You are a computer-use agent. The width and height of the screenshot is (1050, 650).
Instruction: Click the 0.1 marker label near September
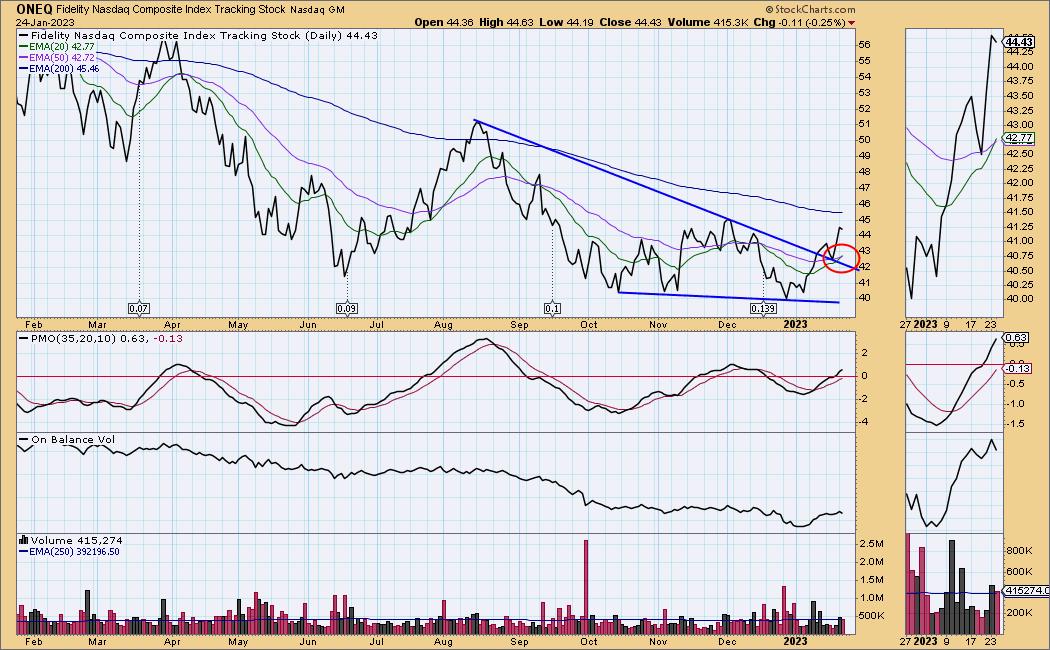click(552, 309)
